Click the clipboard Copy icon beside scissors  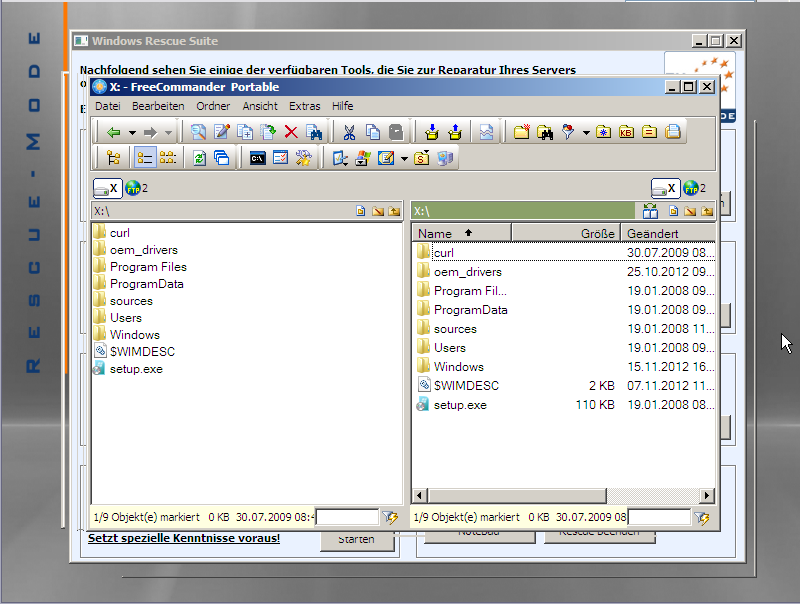[x=373, y=132]
